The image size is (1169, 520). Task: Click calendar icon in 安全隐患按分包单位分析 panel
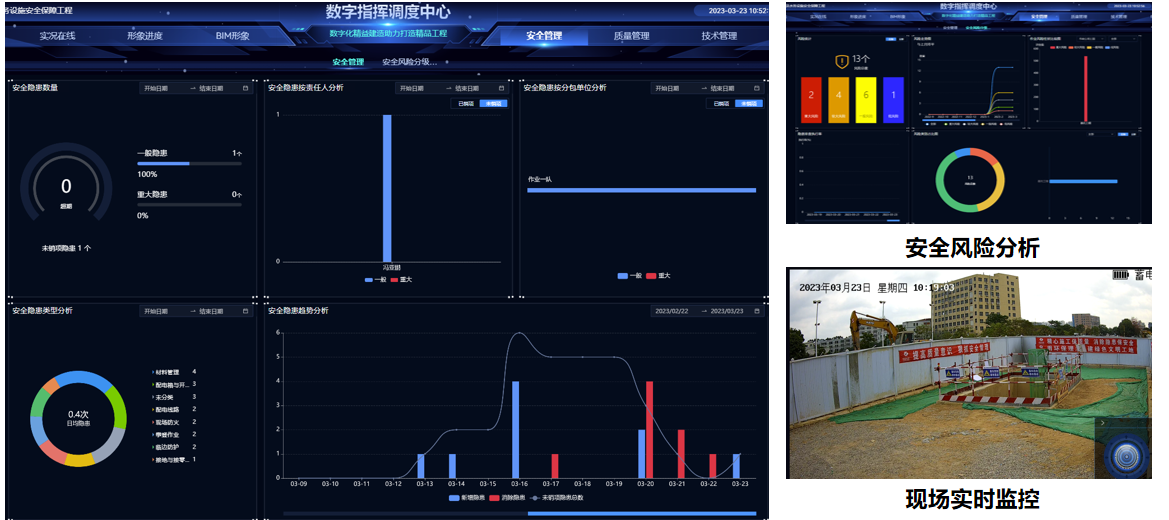pos(755,88)
